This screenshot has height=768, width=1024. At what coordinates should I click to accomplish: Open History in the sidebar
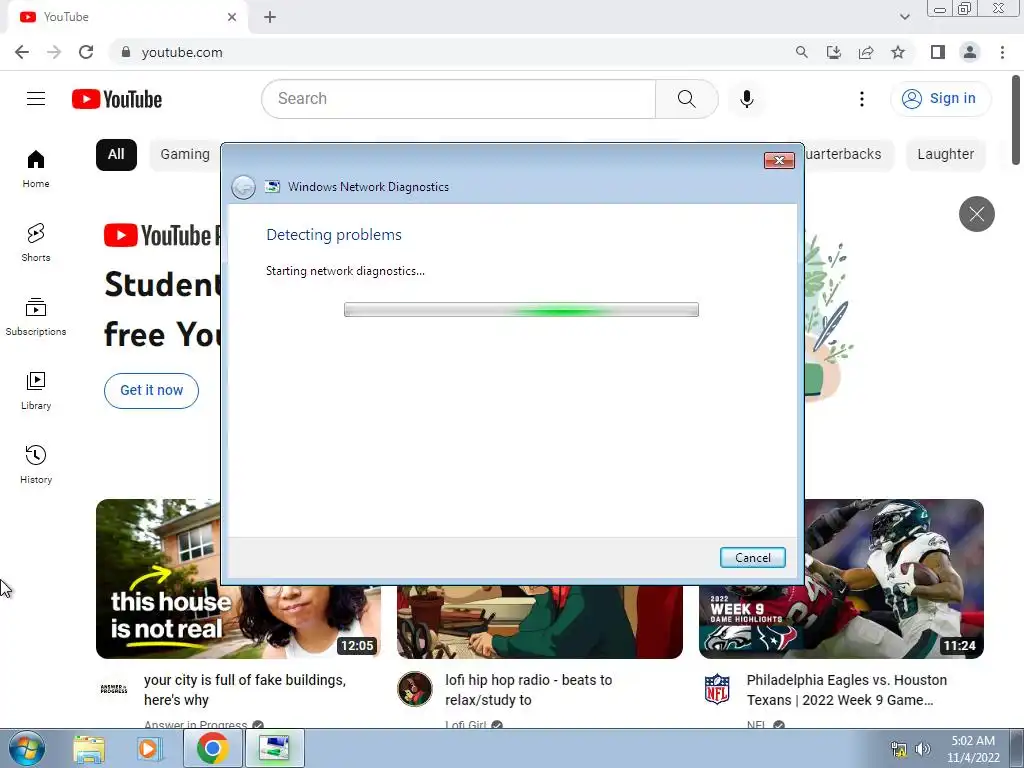point(36,464)
